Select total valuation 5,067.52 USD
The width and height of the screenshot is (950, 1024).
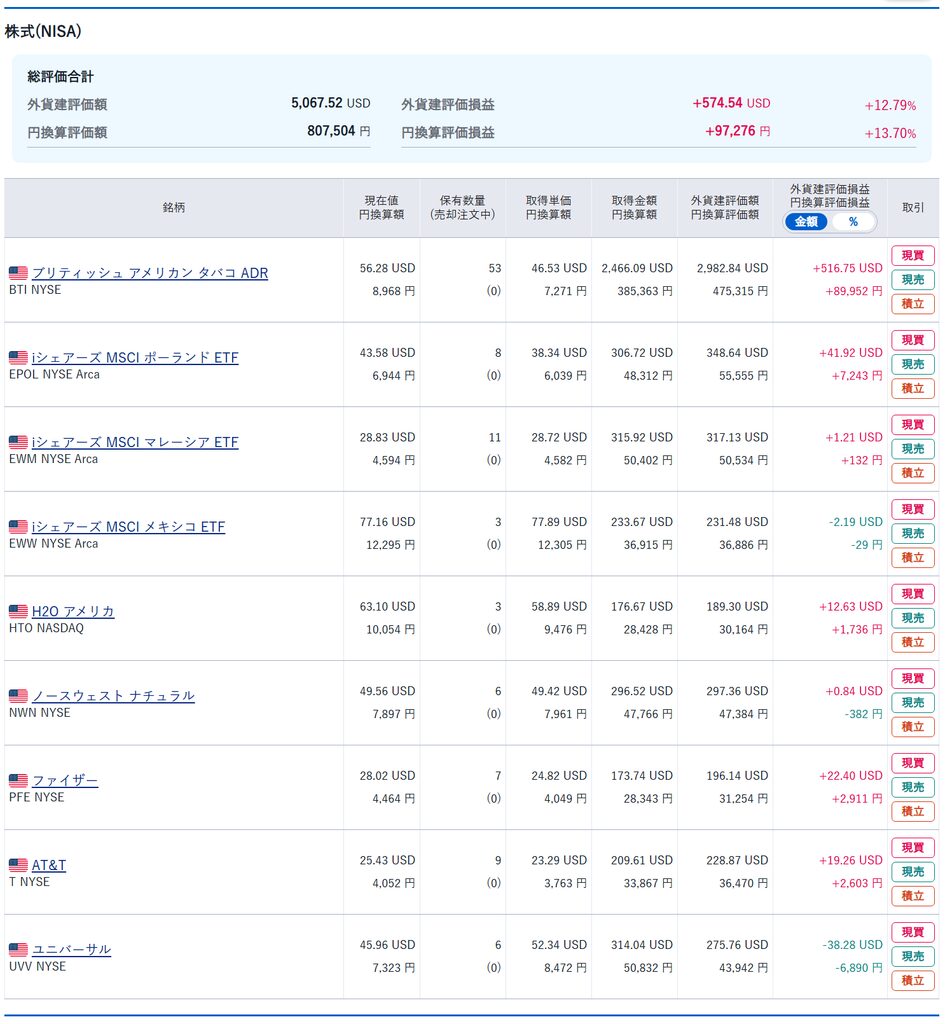tap(330, 103)
